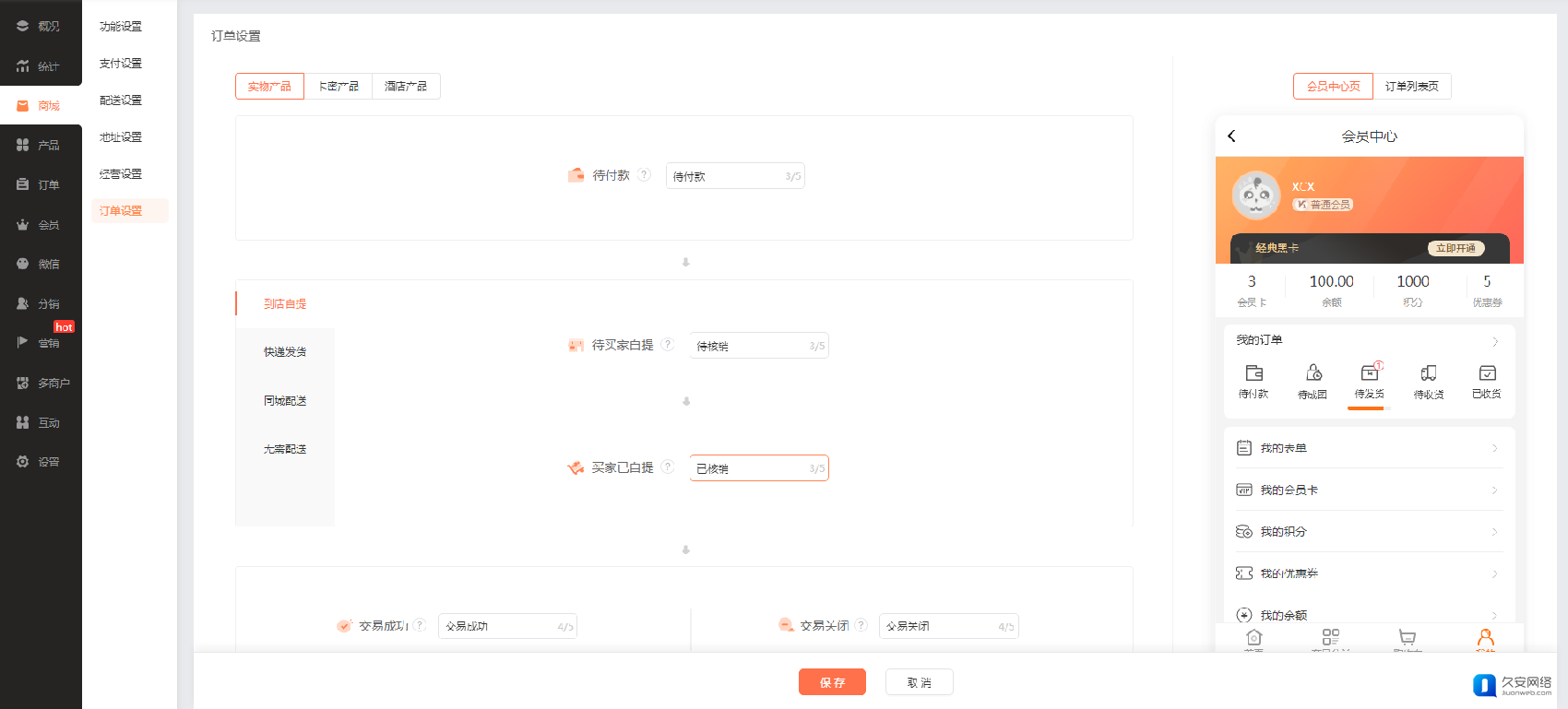The width and height of the screenshot is (1568, 709).
Task: Click the 待成团 icon in 我的订单
Action: [x=1313, y=373]
